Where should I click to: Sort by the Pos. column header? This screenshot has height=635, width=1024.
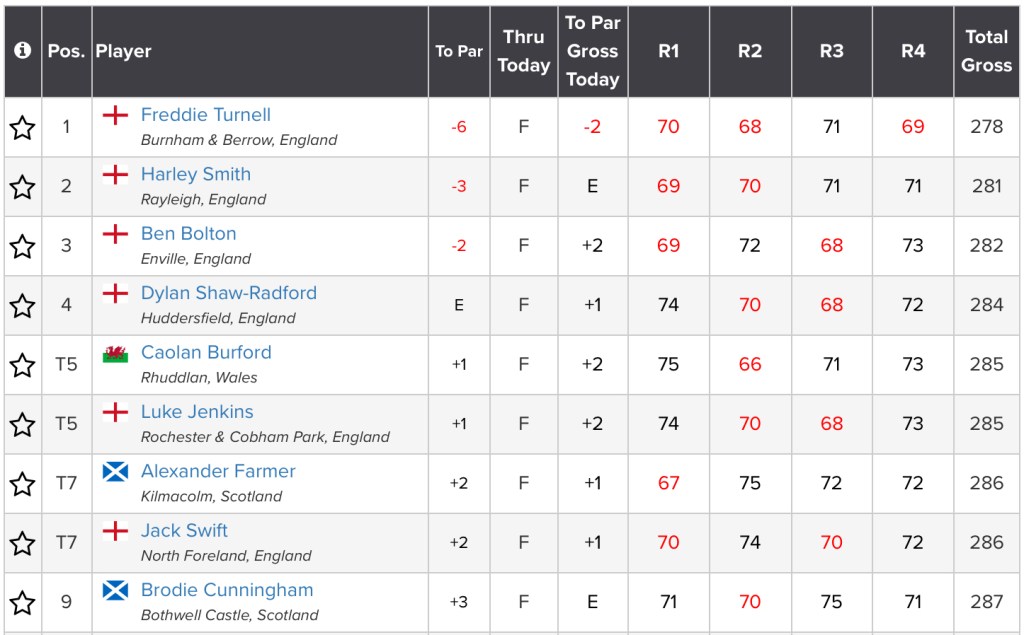click(x=66, y=51)
